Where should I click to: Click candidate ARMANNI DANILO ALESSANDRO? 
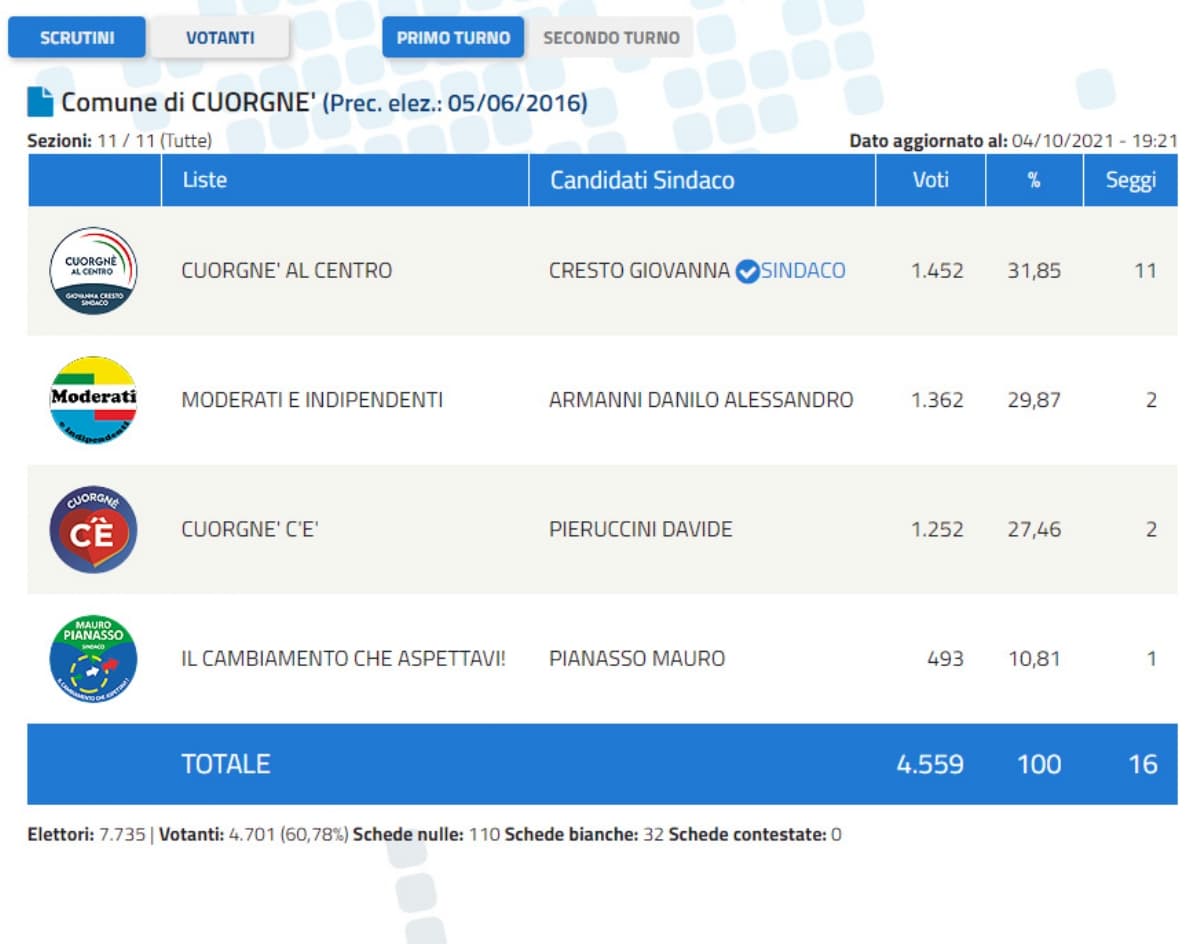click(x=701, y=400)
